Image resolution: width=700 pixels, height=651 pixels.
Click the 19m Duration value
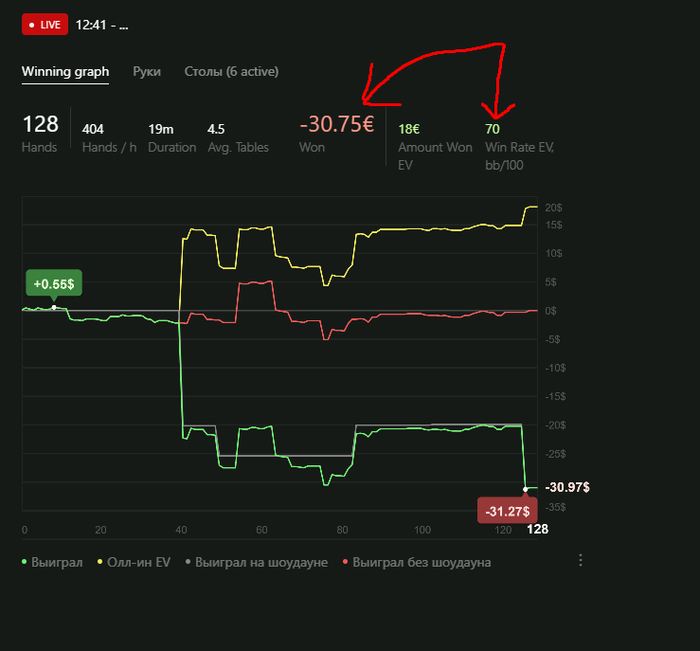(161, 129)
